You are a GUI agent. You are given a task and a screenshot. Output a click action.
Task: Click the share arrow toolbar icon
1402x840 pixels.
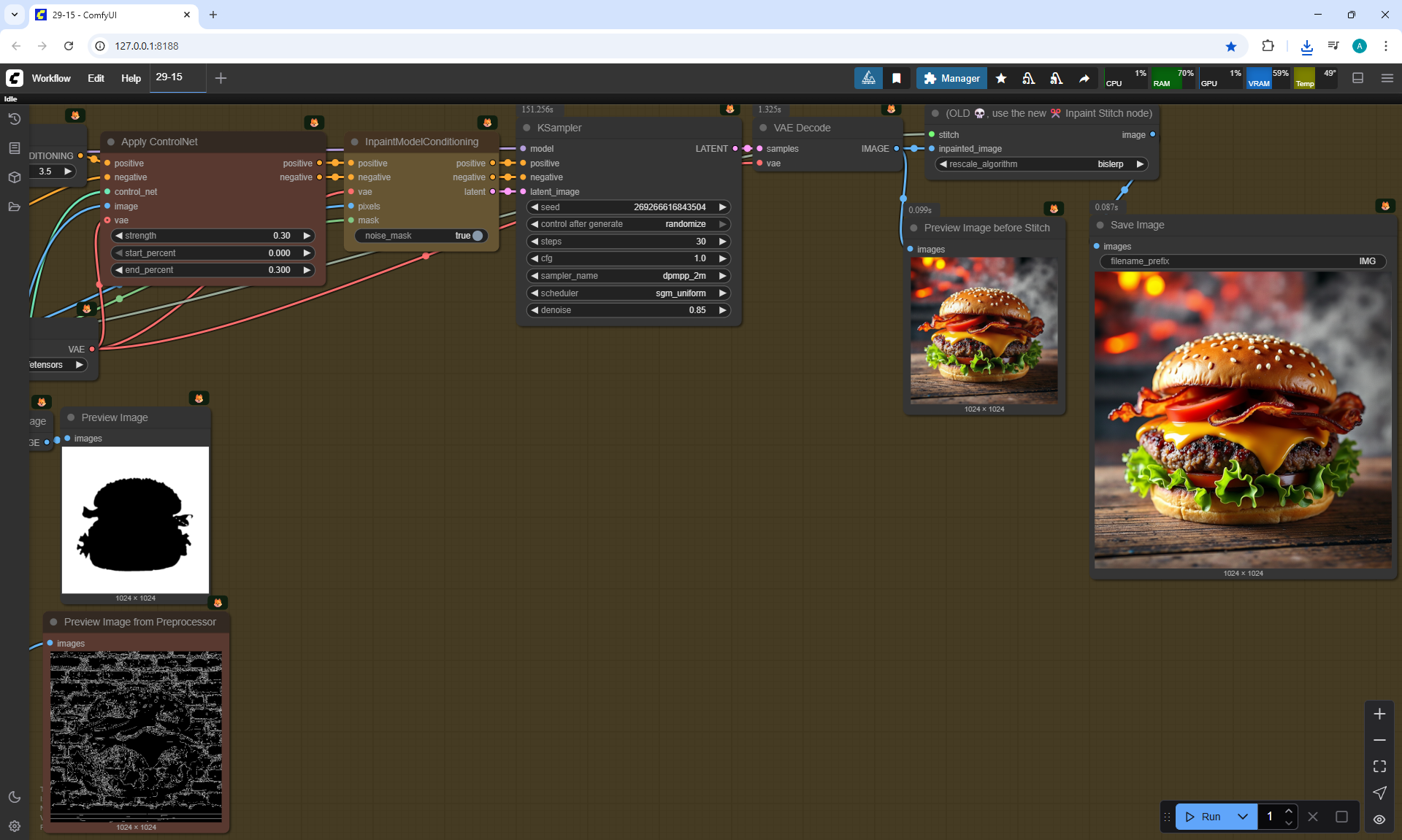(x=1084, y=78)
